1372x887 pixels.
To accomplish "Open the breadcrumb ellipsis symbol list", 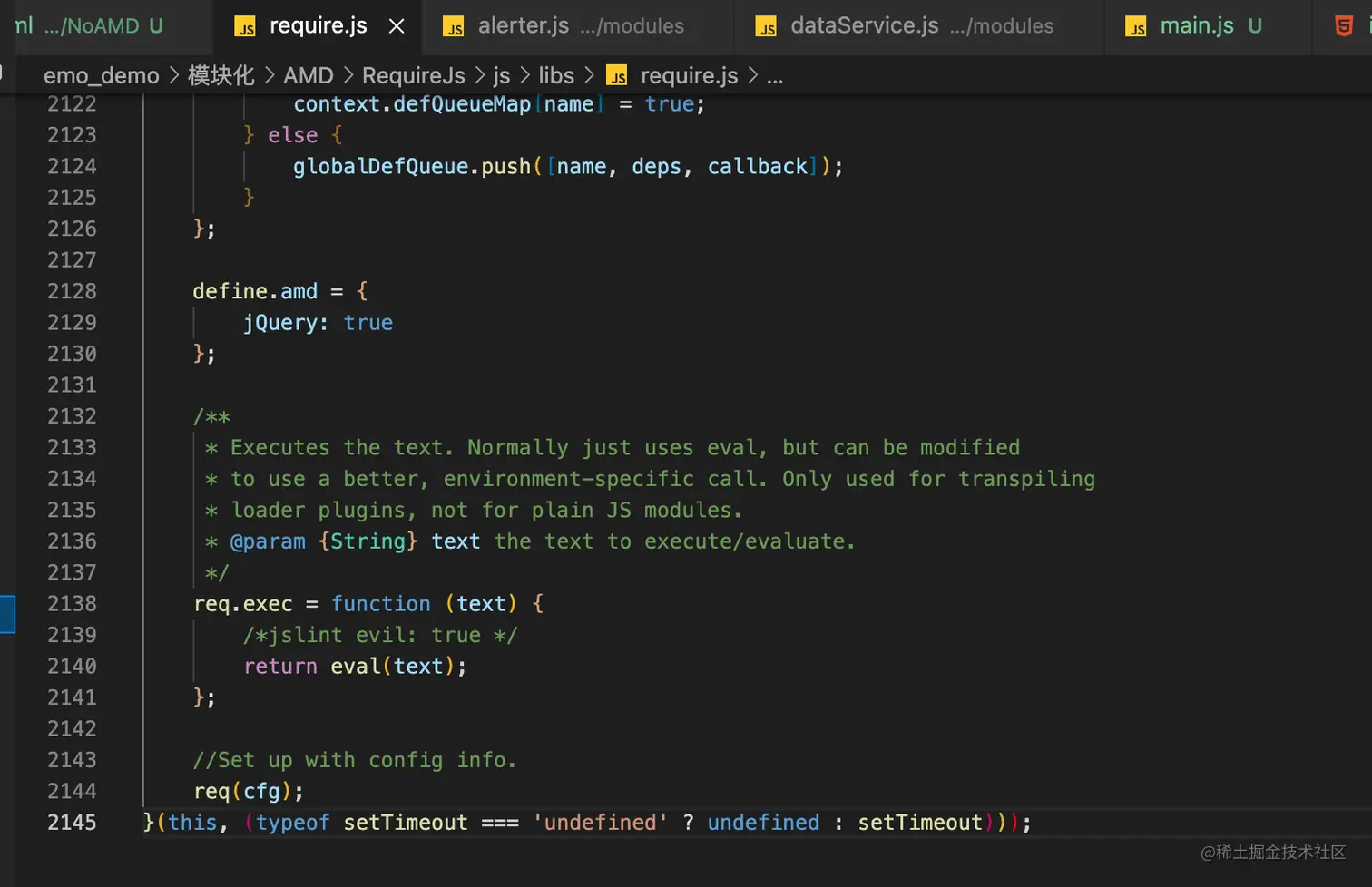I will [x=775, y=77].
